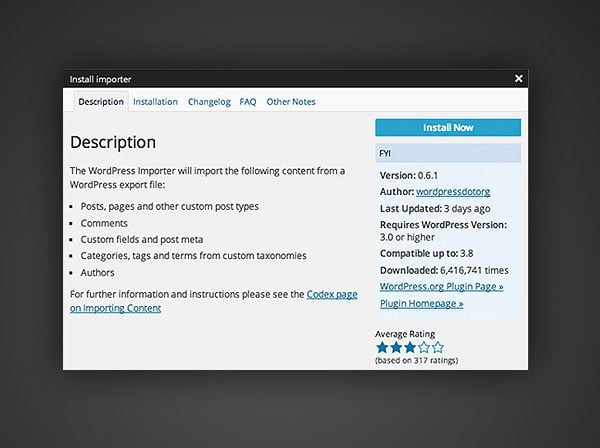Image resolution: width=600 pixels, height=448 pixels.
Task: Click Categories, tags and terms list item
Action: coord(193,256)
